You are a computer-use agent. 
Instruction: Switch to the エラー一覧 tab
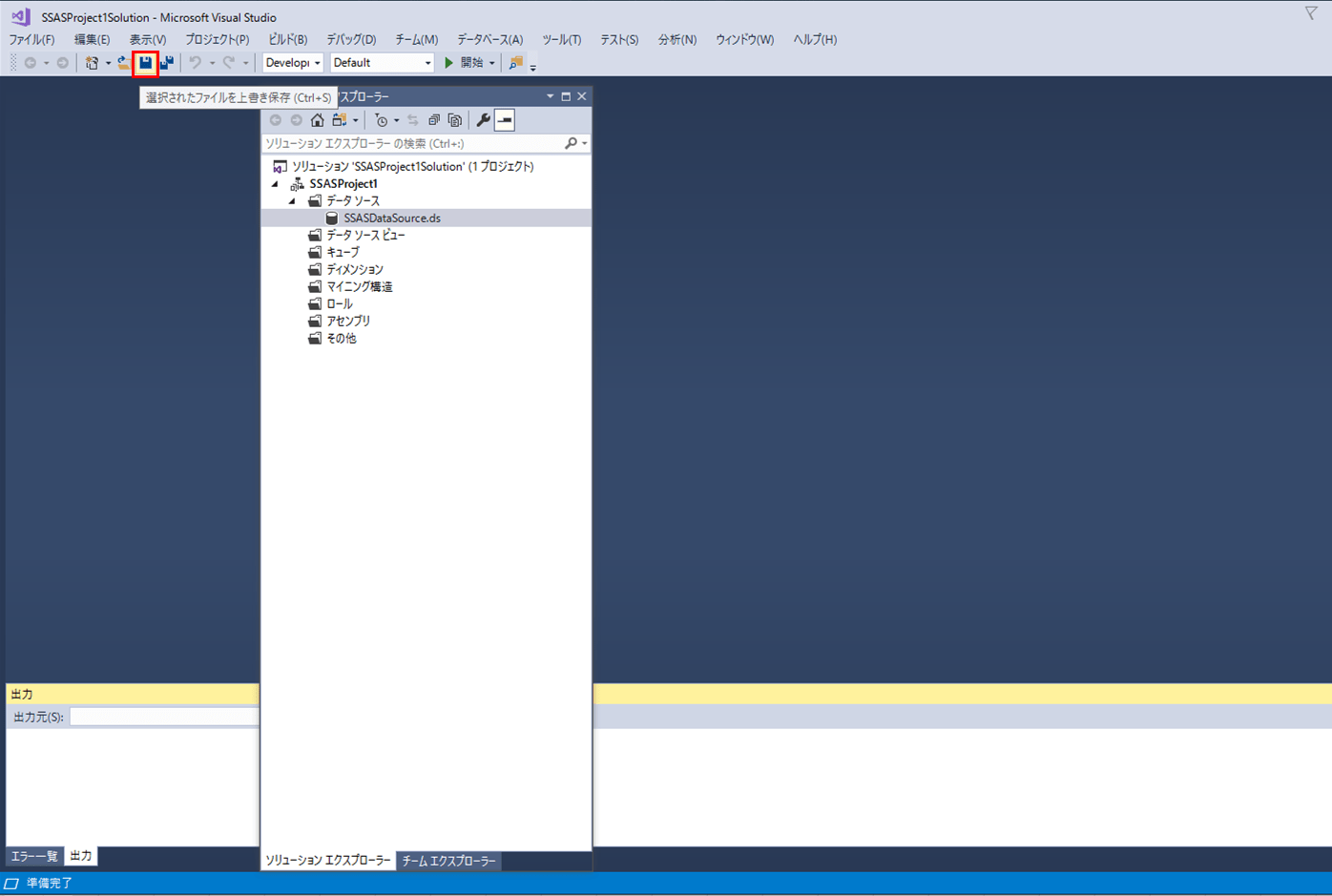click(x=34, y=857)
